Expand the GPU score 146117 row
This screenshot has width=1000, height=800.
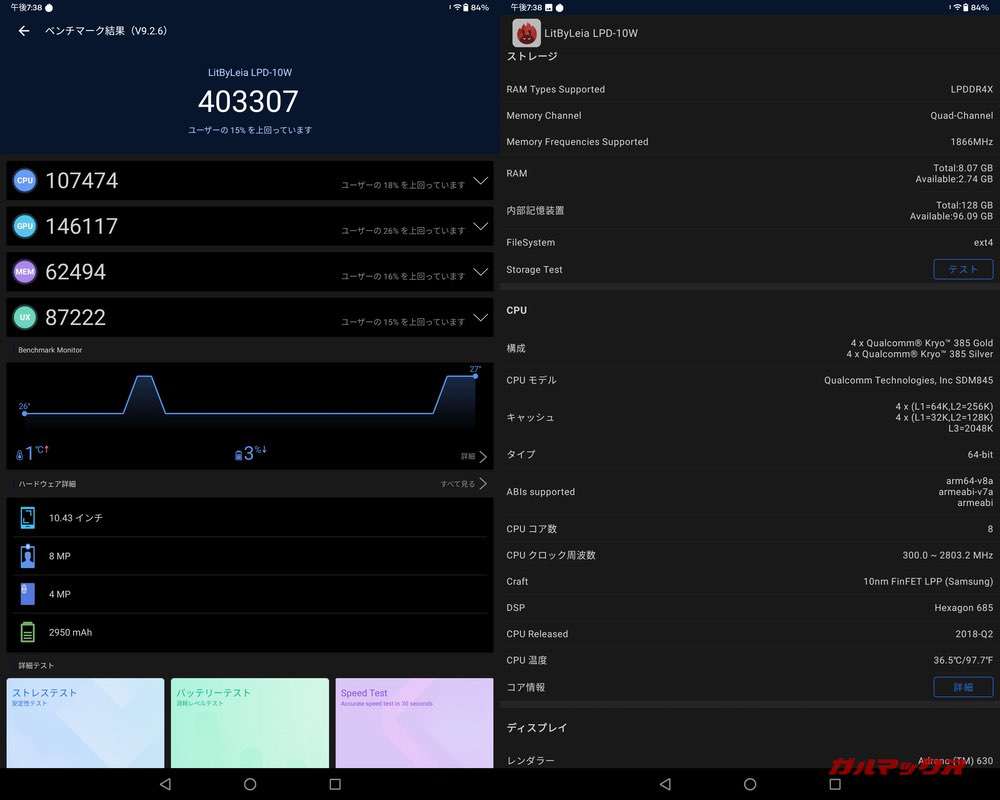pos(480,227)
